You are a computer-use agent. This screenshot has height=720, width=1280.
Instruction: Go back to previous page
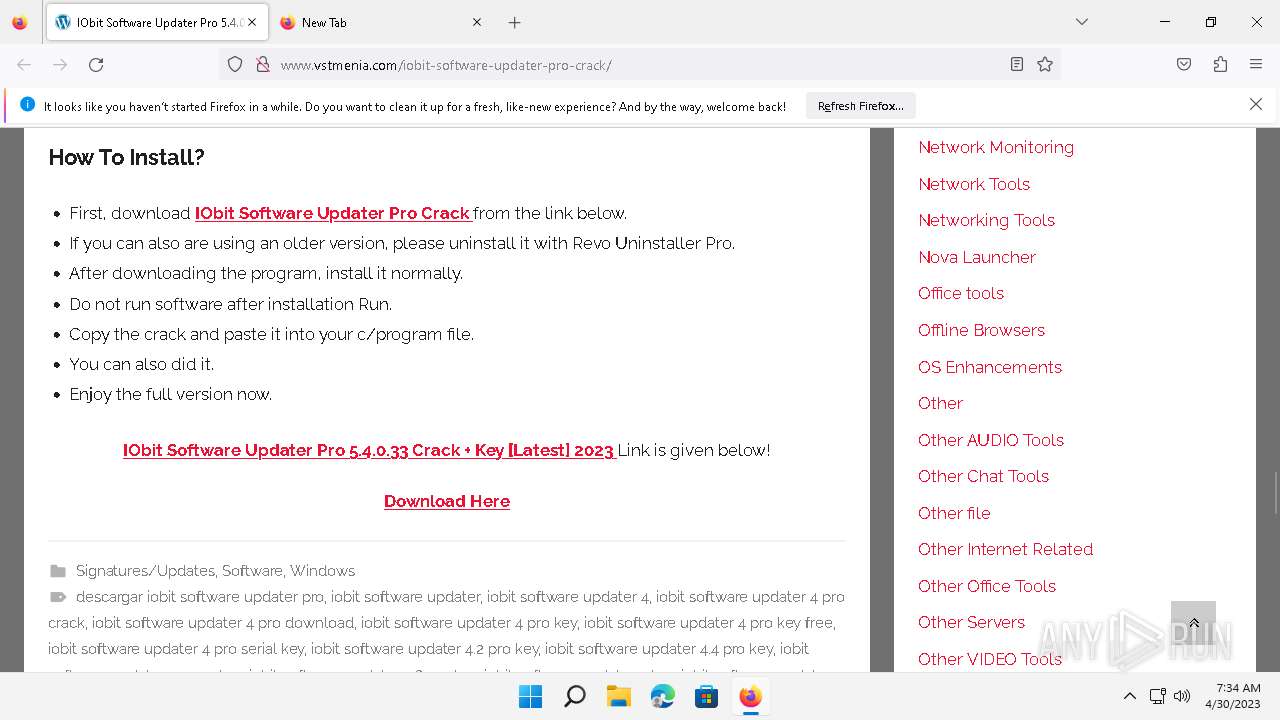(24, 64)
